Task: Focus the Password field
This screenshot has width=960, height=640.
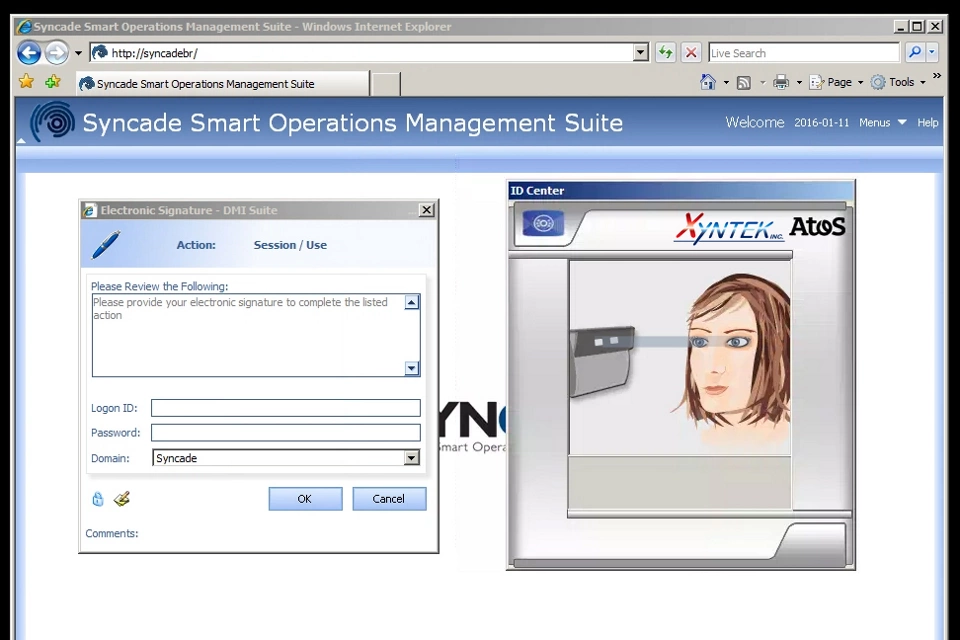Action: coord(285,432)
